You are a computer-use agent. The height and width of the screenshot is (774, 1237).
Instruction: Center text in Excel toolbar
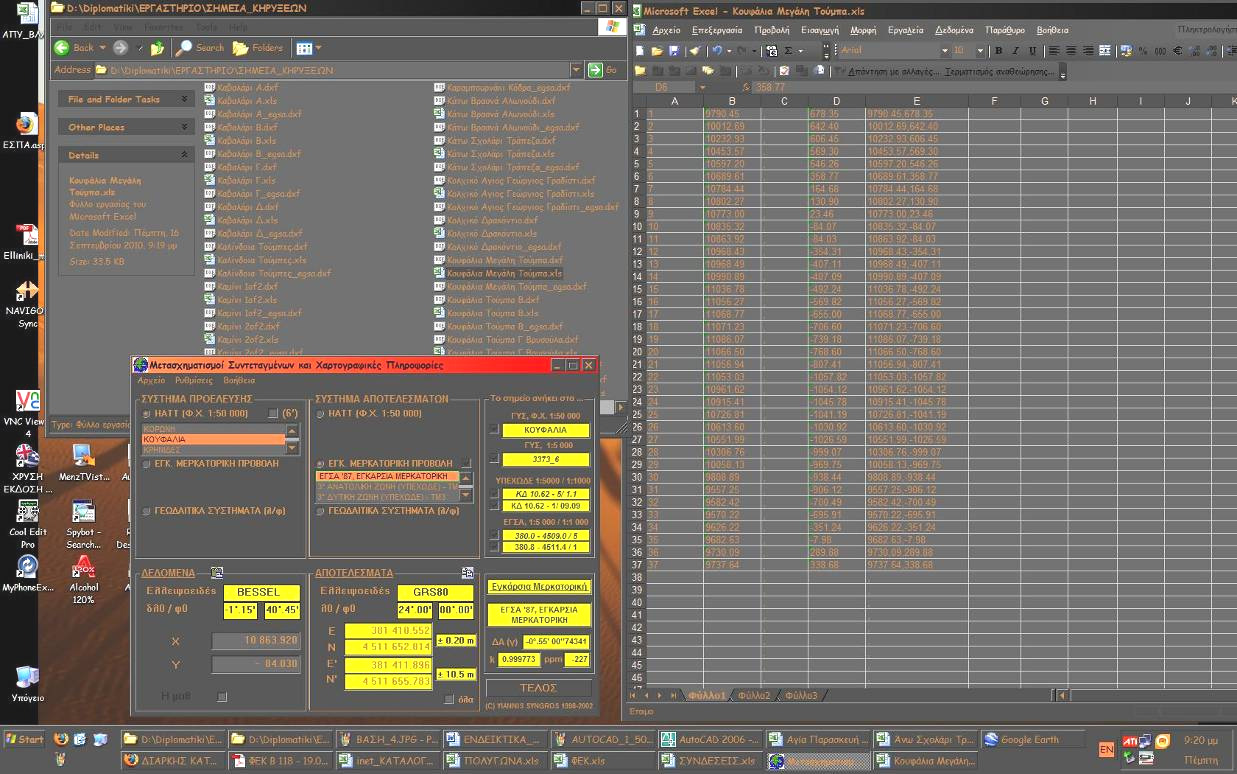pos(1071,50)
